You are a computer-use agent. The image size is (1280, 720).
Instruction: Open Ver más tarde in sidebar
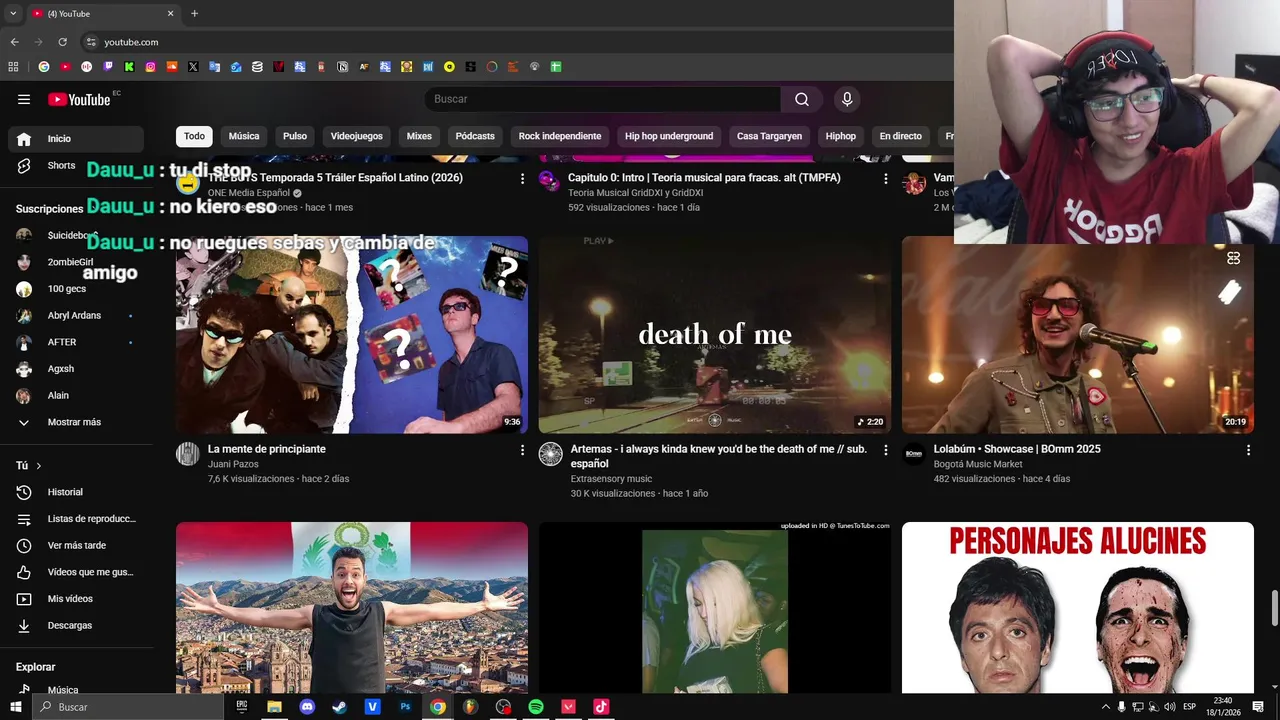tap(76, 545)
